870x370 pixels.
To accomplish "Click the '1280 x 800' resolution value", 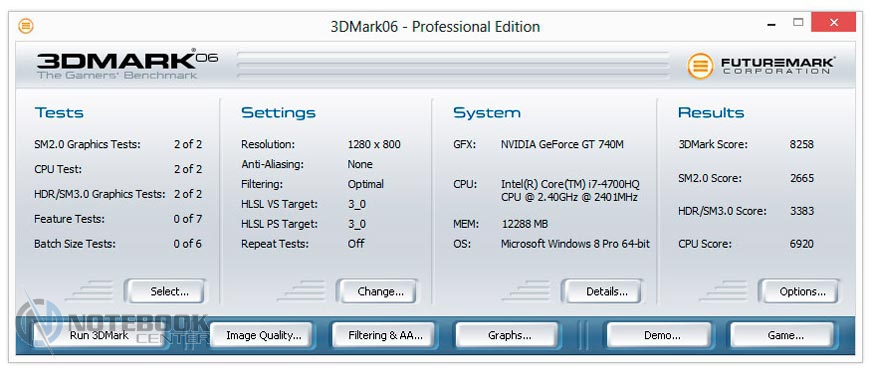I will 374,144.
